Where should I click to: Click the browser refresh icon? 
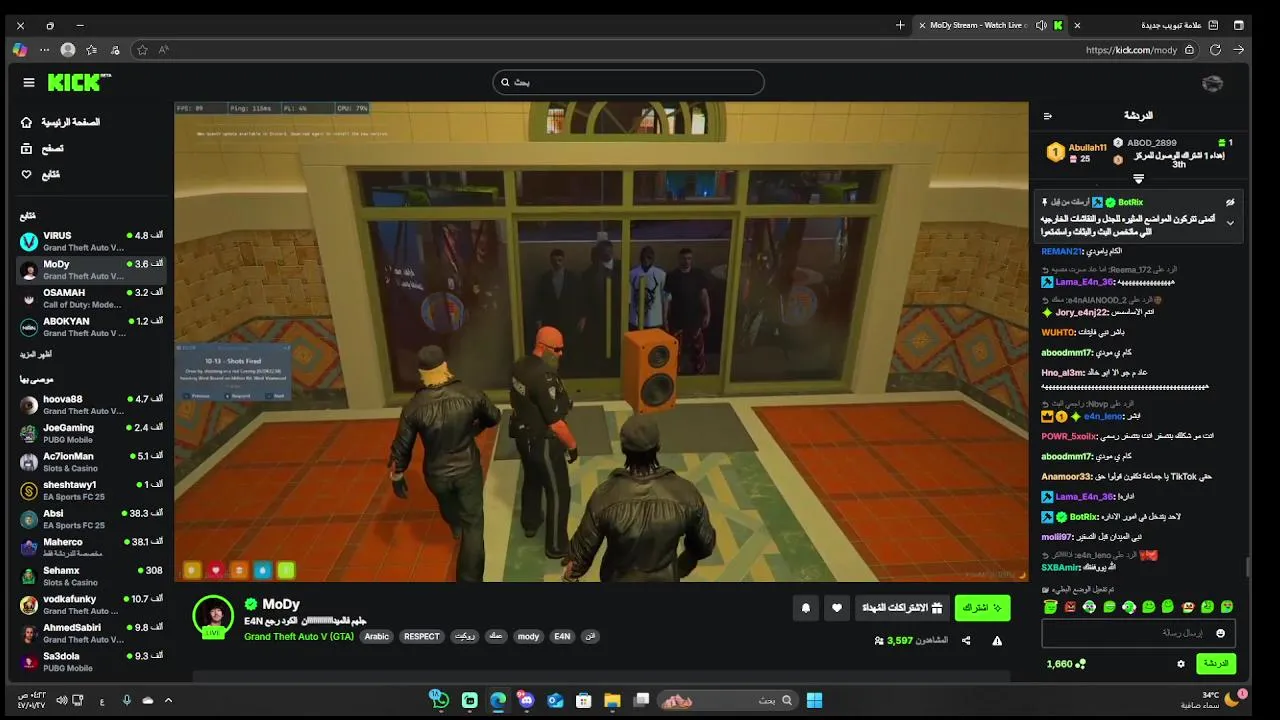1215,50
